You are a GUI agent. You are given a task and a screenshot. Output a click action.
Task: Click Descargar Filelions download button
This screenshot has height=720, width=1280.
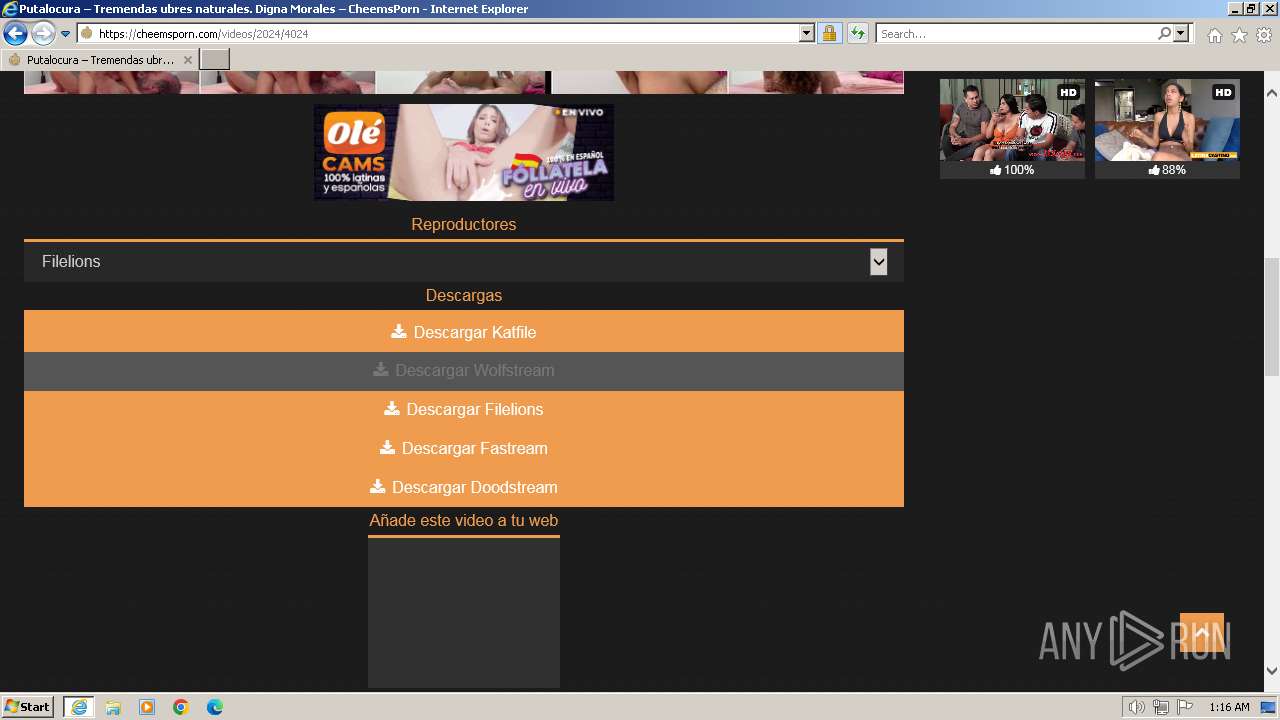point(464,410)
